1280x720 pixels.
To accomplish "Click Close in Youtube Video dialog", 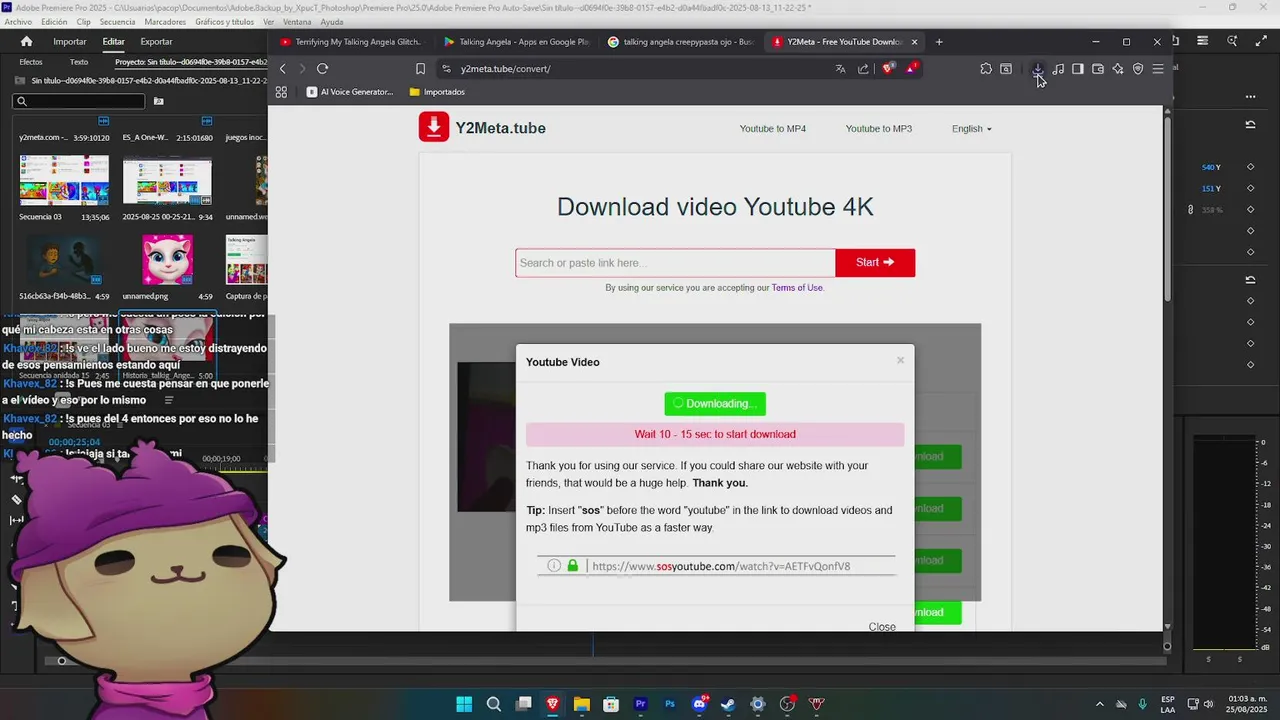I will coord(882,626).
